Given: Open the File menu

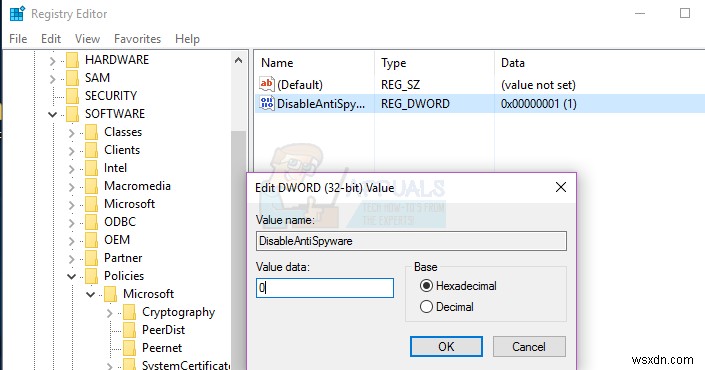Looking at the screenshot, I should [18, 39].
